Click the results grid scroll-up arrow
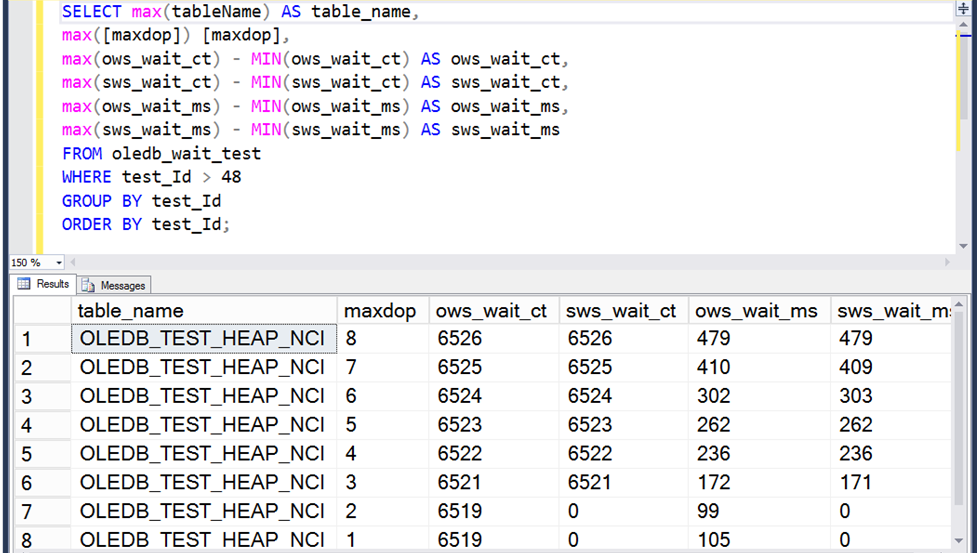Screen dimensions: 977x553 click(958, 305)
